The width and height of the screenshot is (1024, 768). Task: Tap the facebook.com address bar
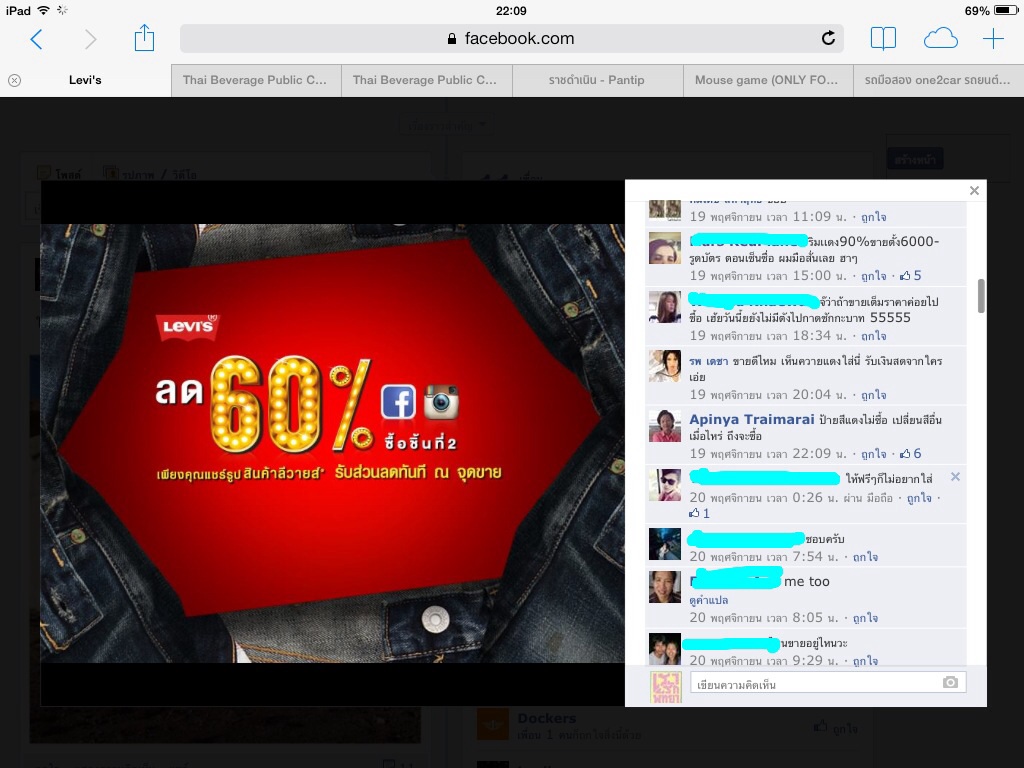[511, 39]
